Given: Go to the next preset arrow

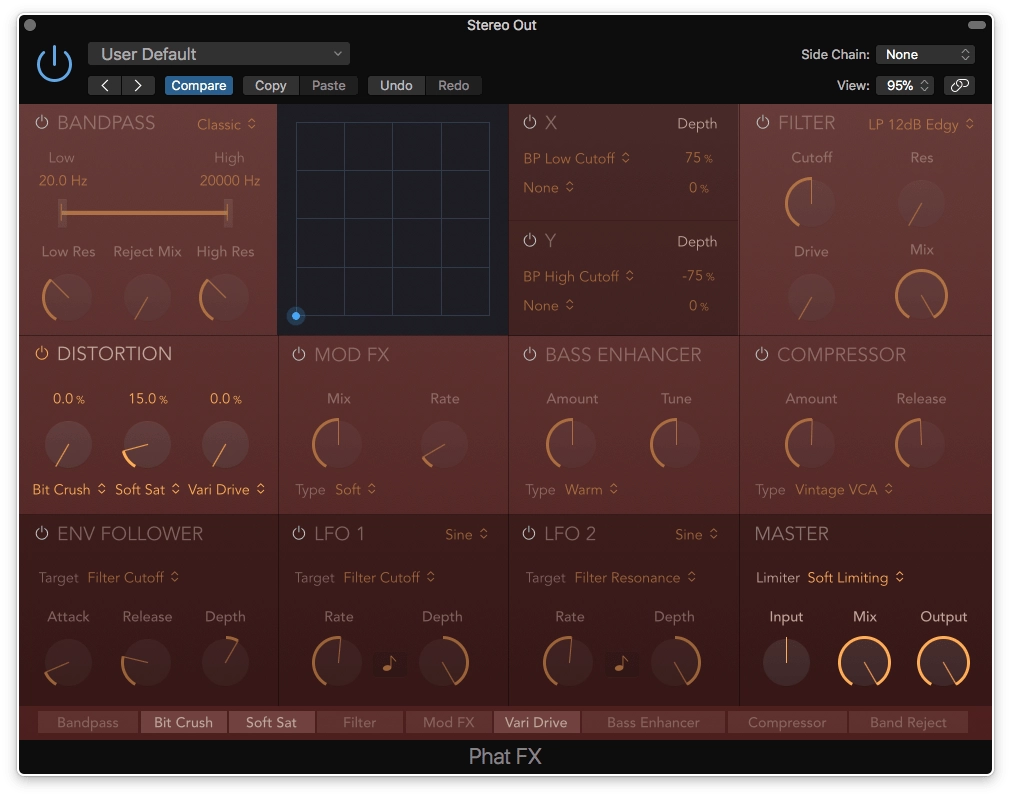Looking at the screenshot, I should 138,85.
